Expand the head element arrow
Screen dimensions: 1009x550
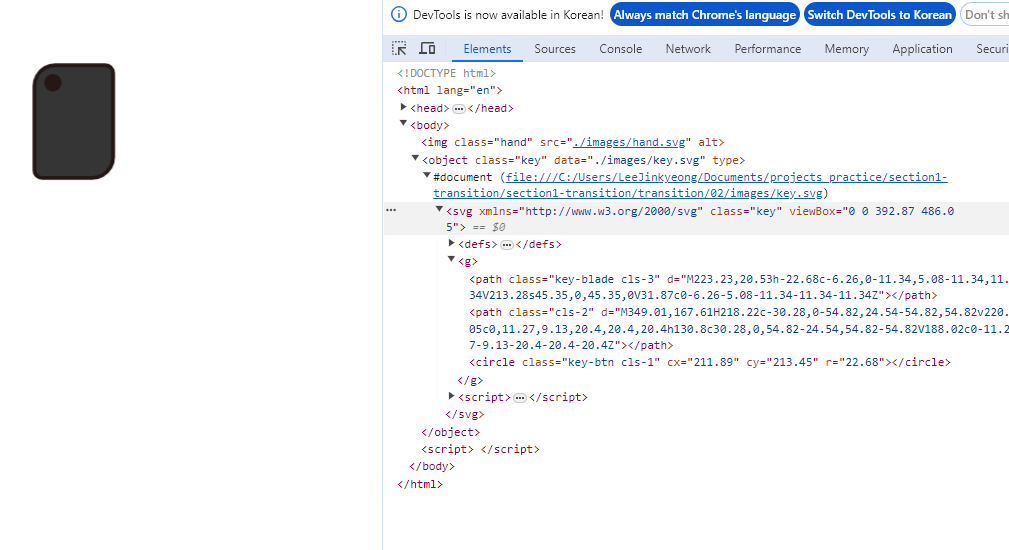[403, 107]
